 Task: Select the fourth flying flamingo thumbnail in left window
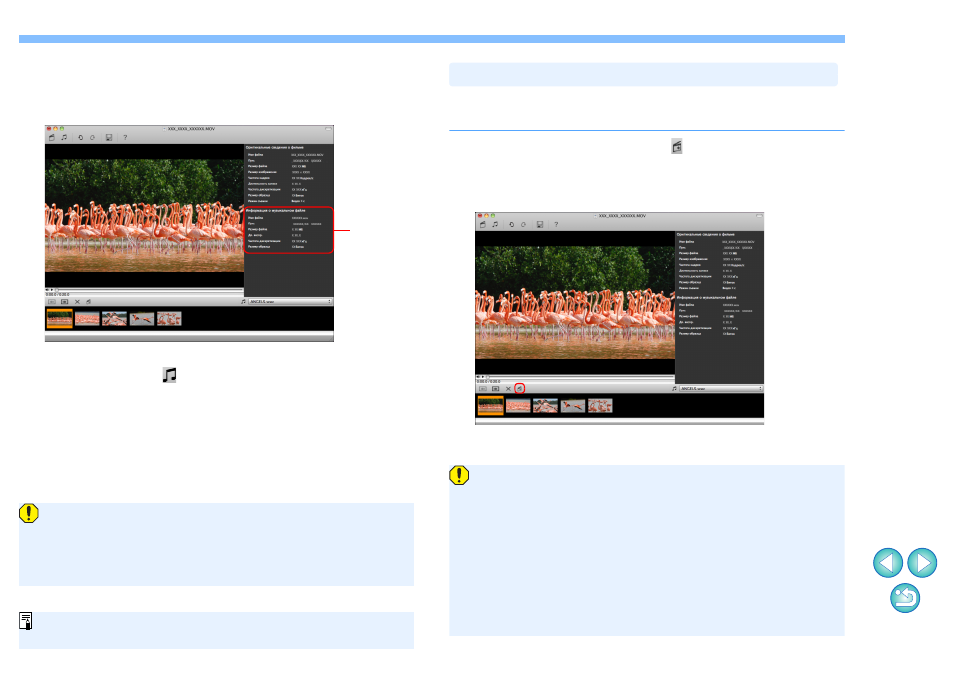point(142,319)
